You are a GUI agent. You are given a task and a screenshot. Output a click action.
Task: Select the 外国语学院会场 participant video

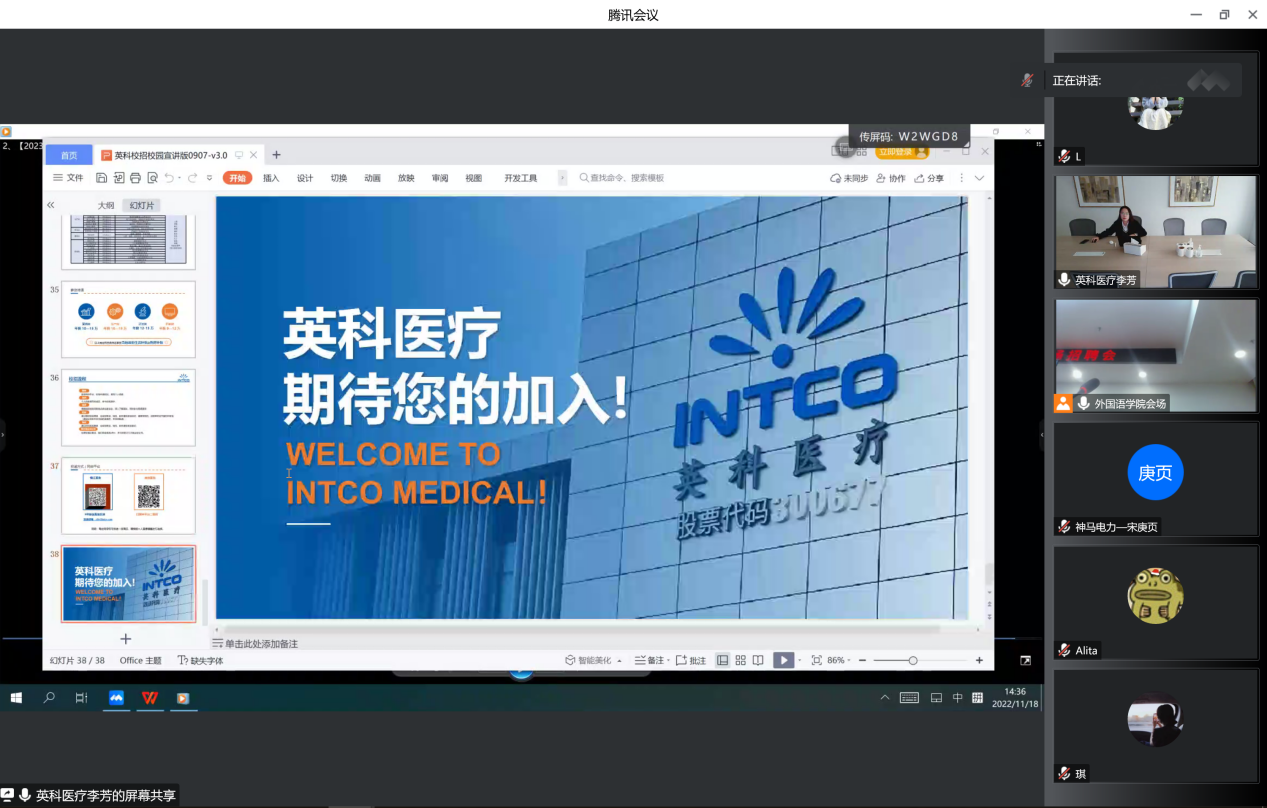1156,356
